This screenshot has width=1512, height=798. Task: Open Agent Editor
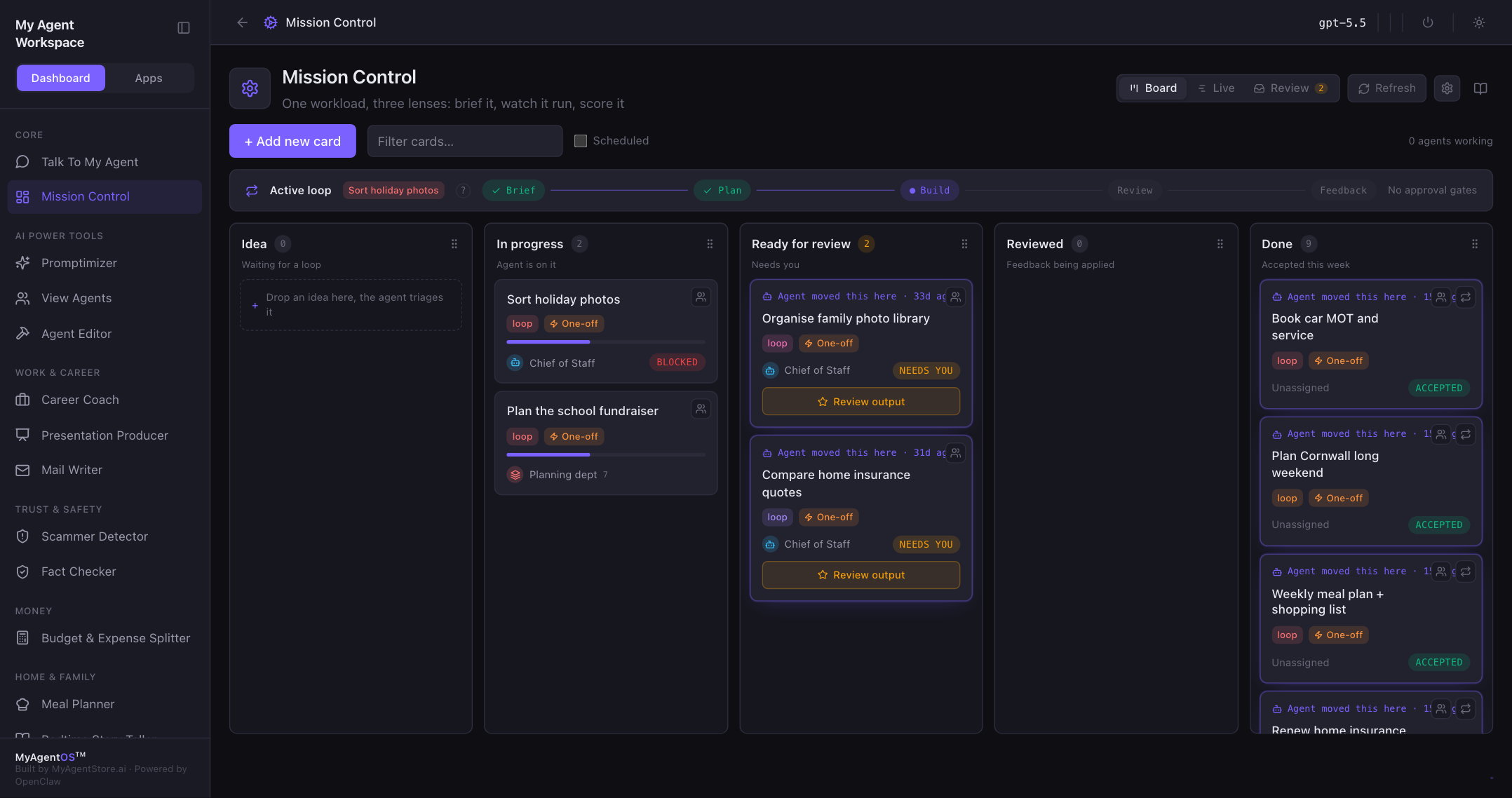[104, 334]
